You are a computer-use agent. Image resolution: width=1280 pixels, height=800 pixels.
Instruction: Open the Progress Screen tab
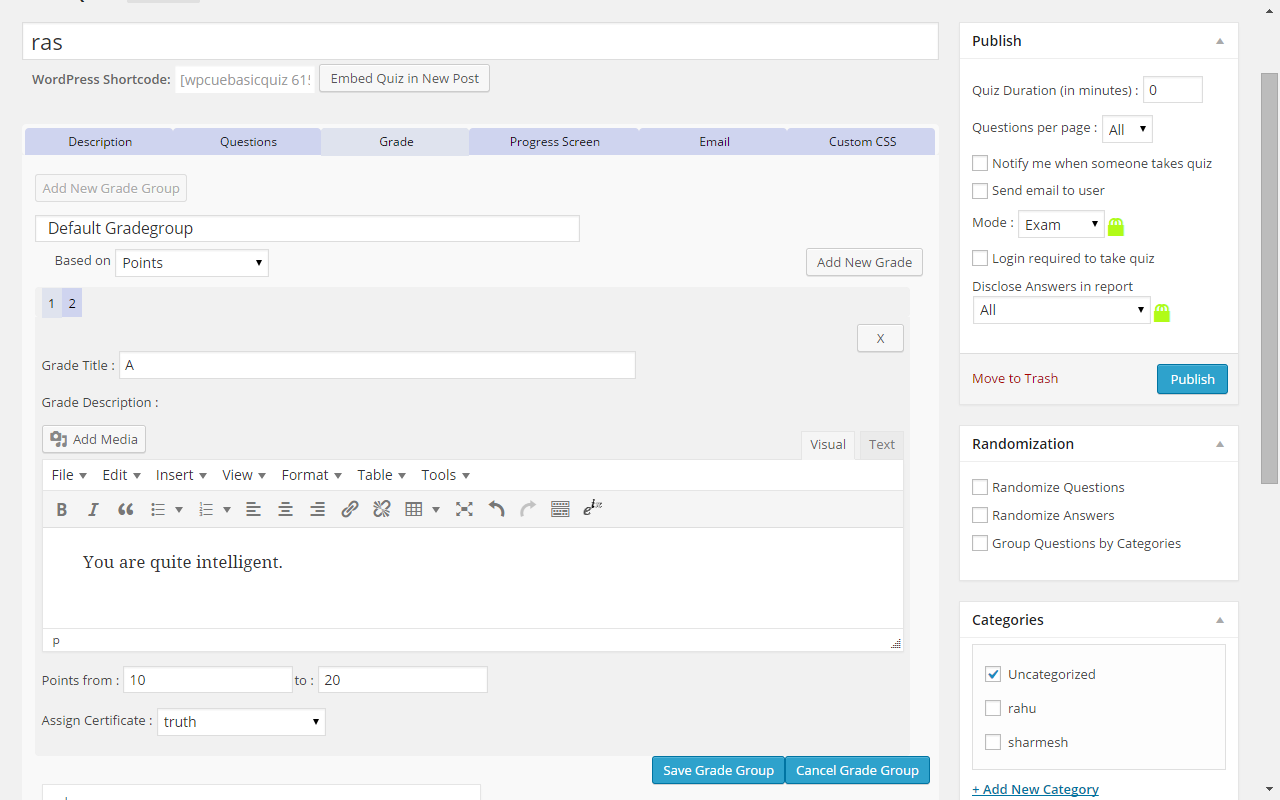point(554,142)
